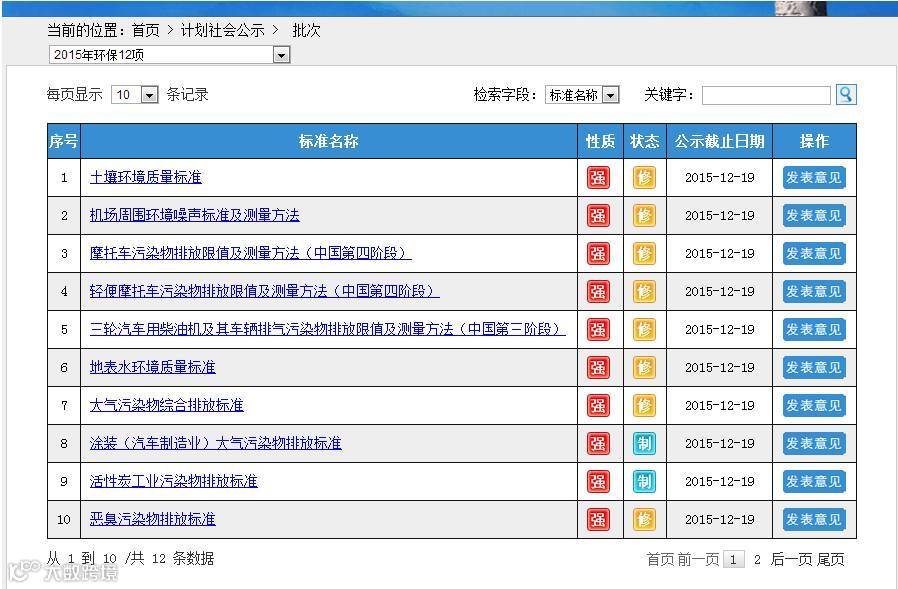Open 土壤环境质量标准 link
The image size is (898, 589).
pos(145,177)
